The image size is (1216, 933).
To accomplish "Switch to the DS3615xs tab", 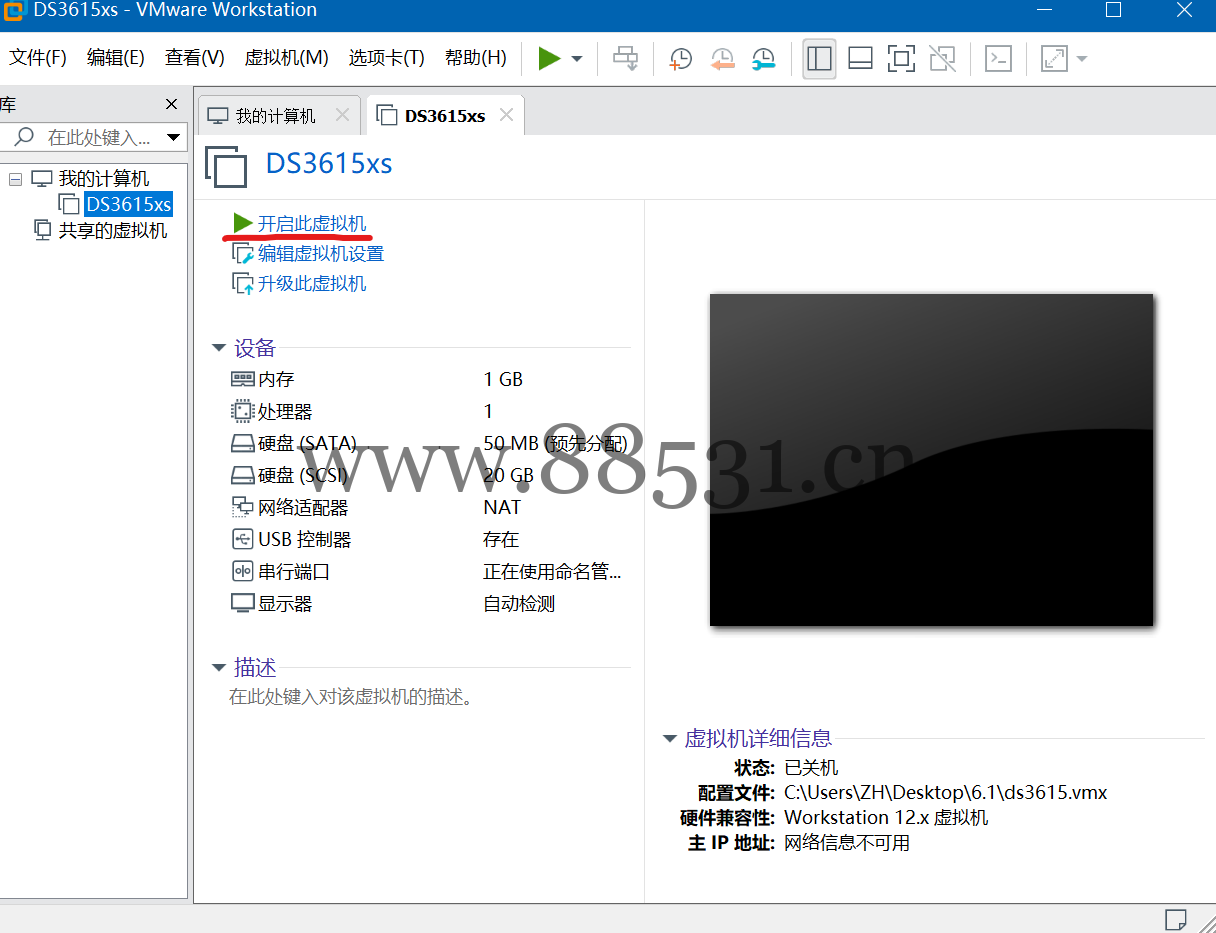I will pyautogui.click(x=445, y=116).
